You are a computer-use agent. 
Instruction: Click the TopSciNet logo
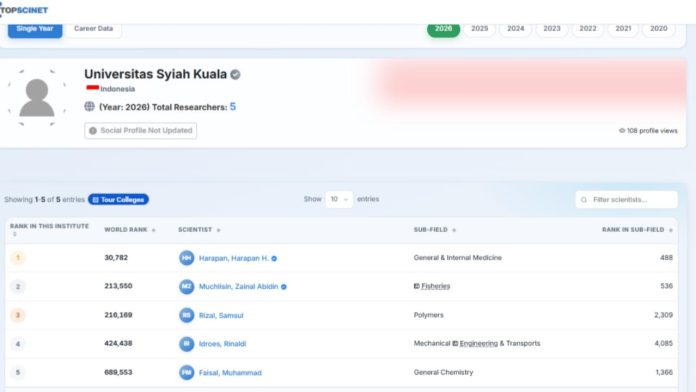click(24, 10)
